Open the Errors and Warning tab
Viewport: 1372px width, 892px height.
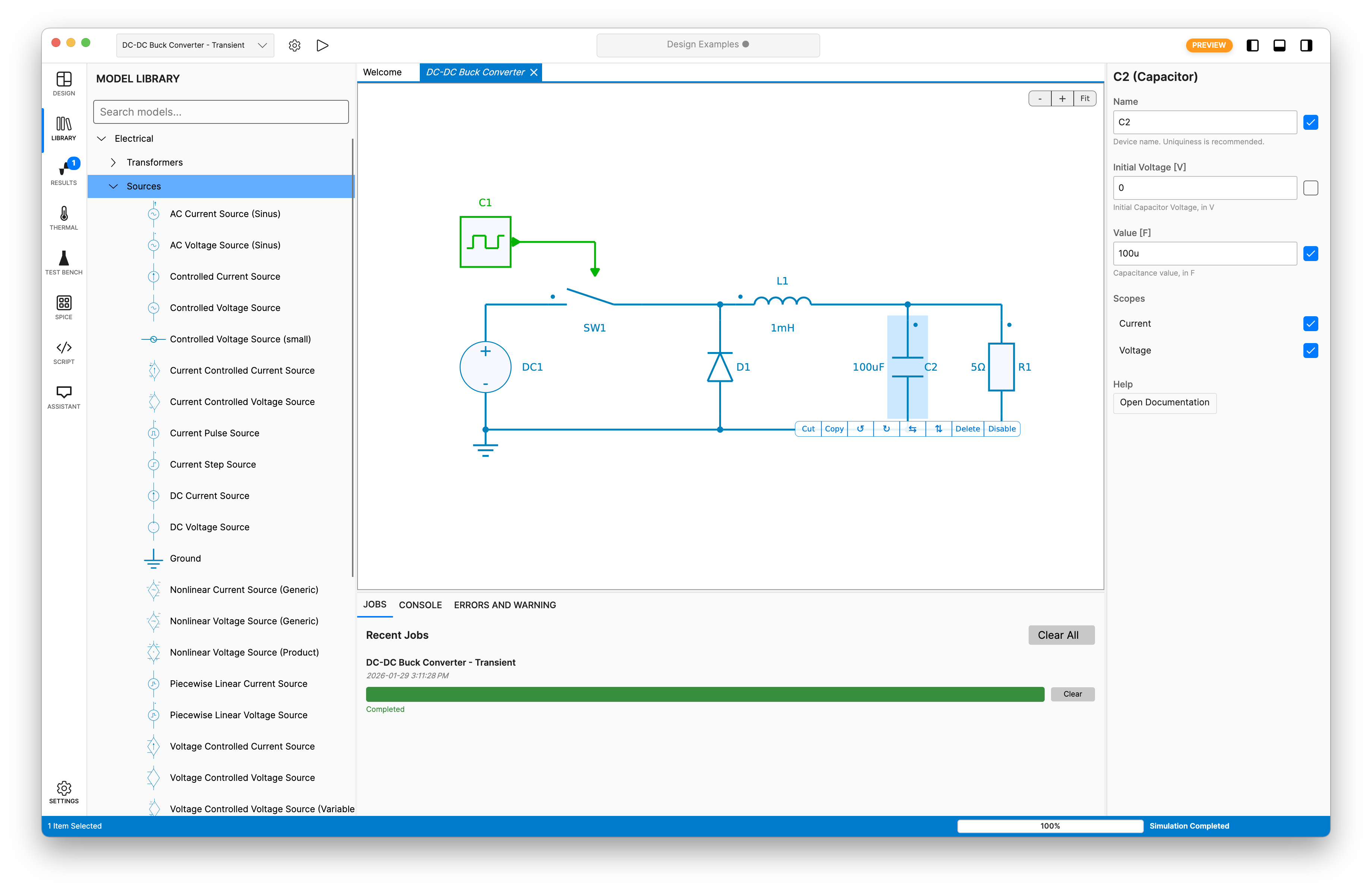coord(504,605)
